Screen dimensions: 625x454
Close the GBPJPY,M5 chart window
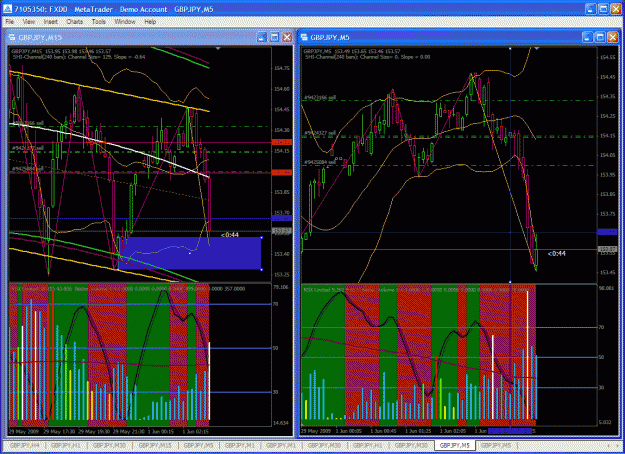613,37
